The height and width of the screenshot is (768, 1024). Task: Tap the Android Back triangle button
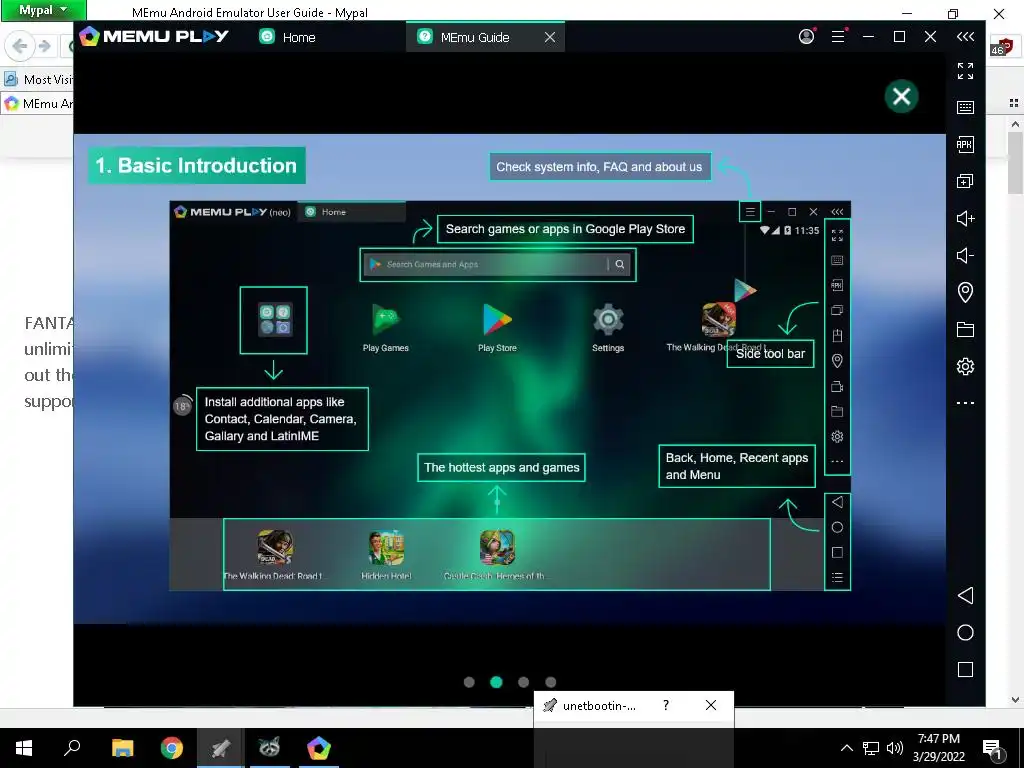[965, 595]
